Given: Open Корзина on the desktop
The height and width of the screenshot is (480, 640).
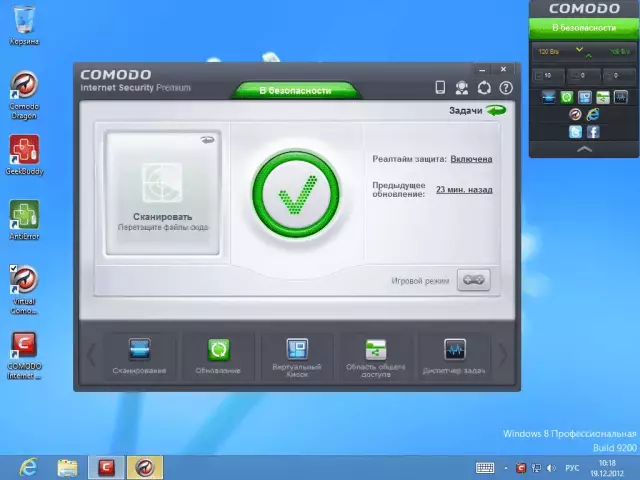Looking at the screenshot, I should 24,24.
